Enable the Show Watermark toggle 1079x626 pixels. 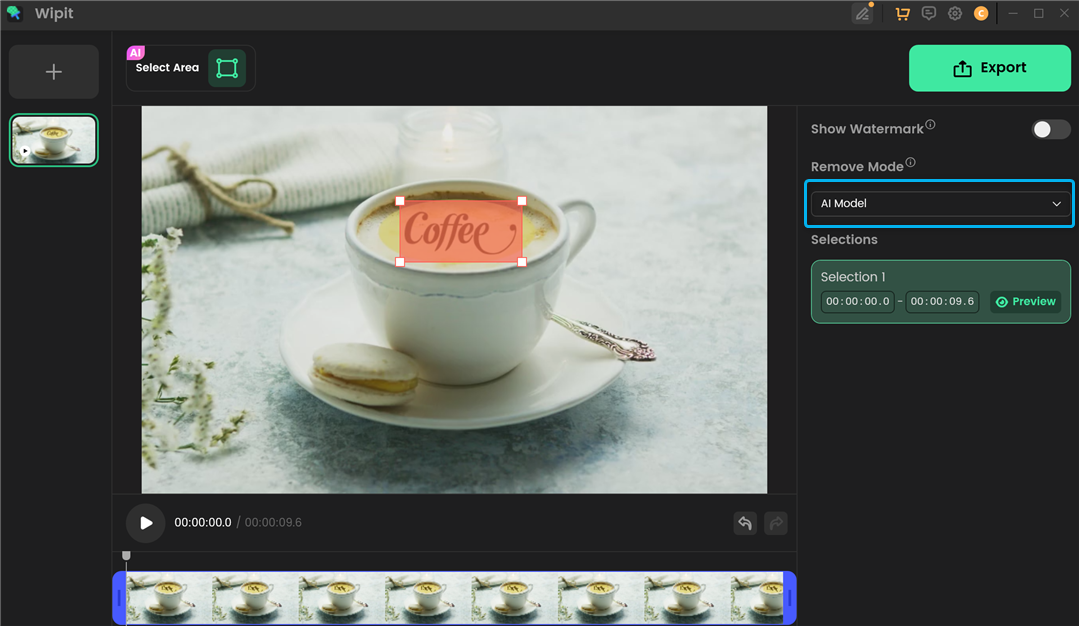[1050, 129]
